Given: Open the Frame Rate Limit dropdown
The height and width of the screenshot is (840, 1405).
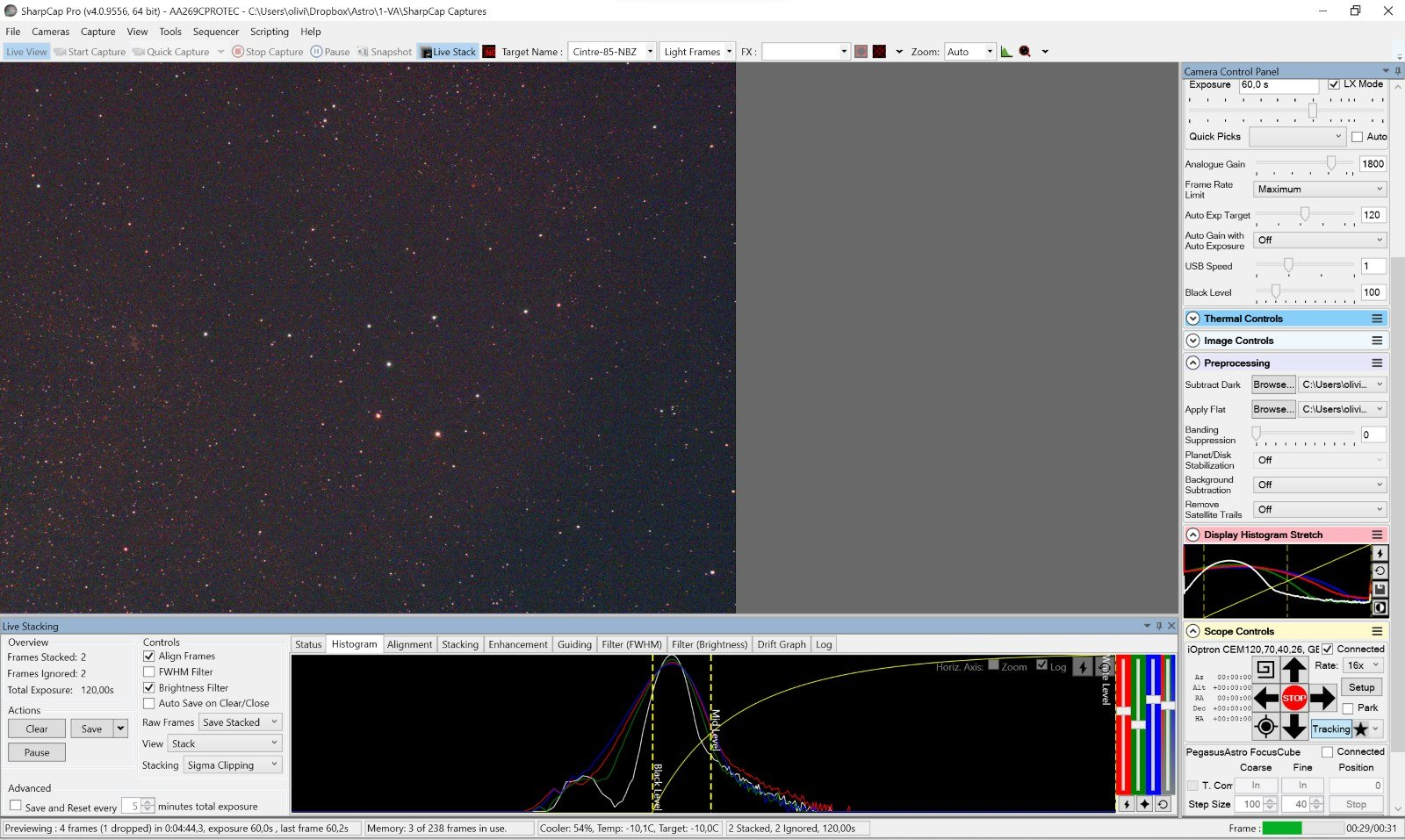Looking at the screenshot, I should pos(1319,190).
